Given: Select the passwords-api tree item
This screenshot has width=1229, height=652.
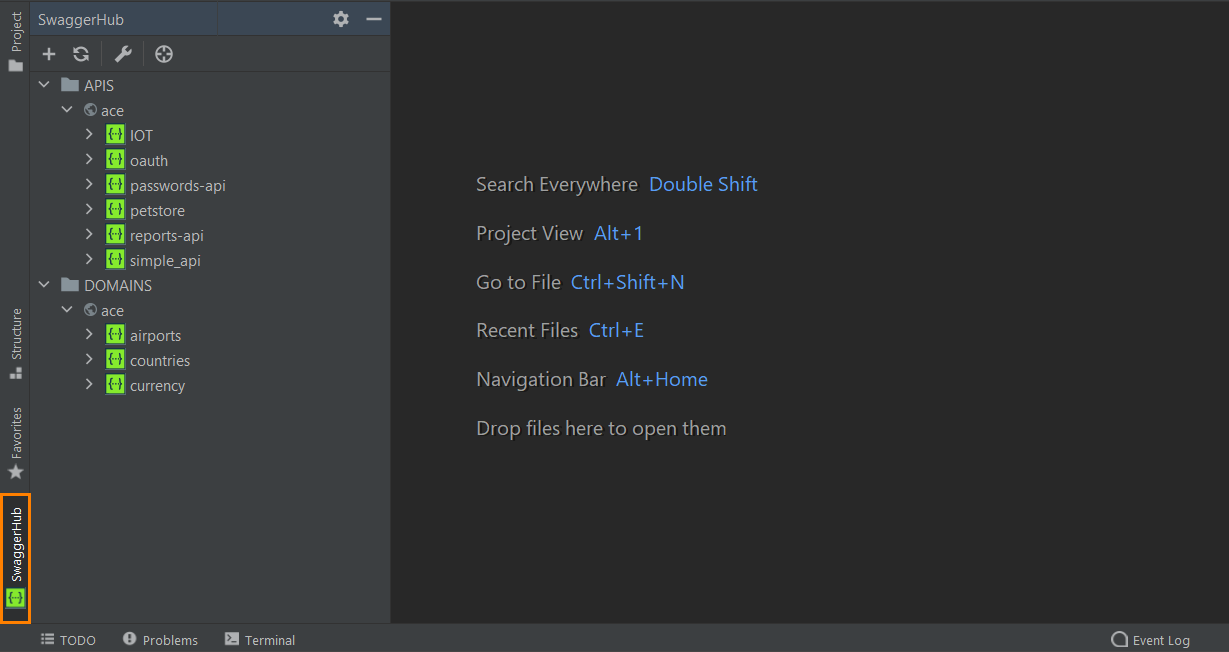Looking at the screenshot, I should click(178, 185).
